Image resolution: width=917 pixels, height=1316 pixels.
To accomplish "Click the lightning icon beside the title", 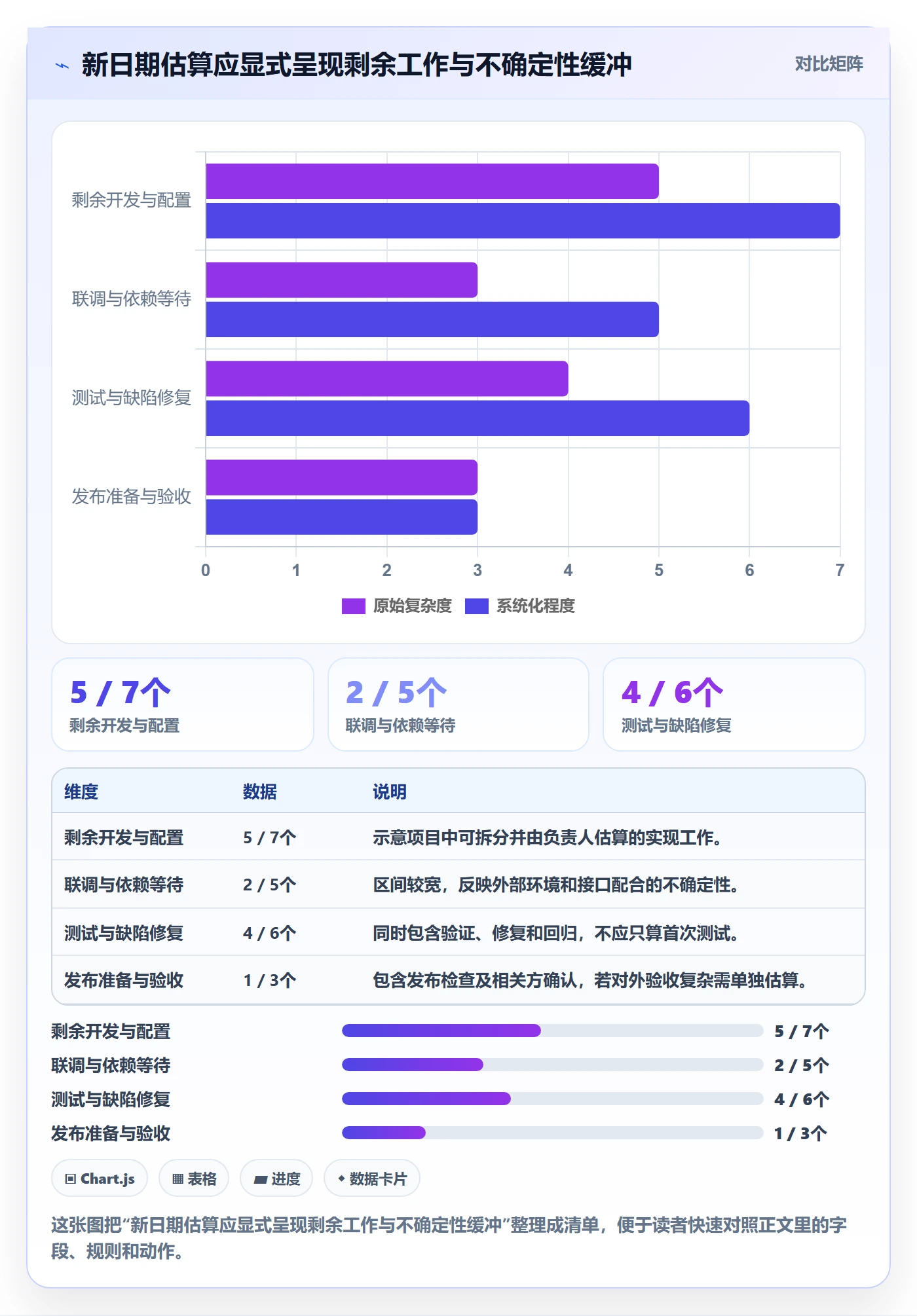I will [62, 65].
